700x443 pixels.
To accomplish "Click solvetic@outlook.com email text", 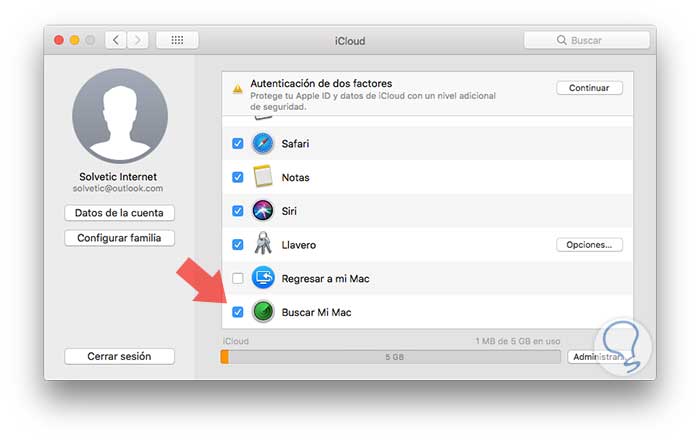I will click(x=118, y=188).
